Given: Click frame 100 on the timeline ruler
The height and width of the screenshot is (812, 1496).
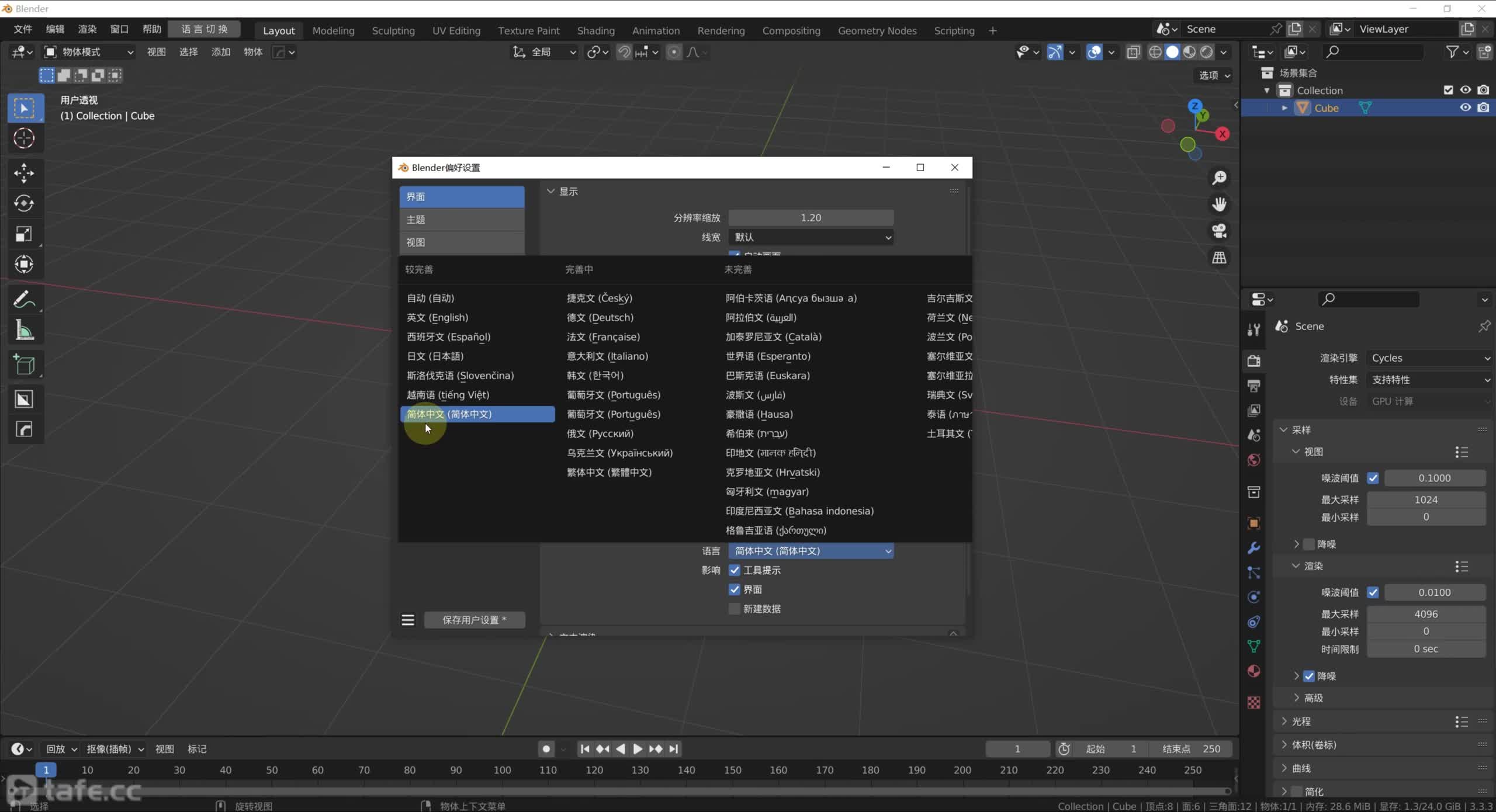Looking at the screenshot, I should 502,770.
